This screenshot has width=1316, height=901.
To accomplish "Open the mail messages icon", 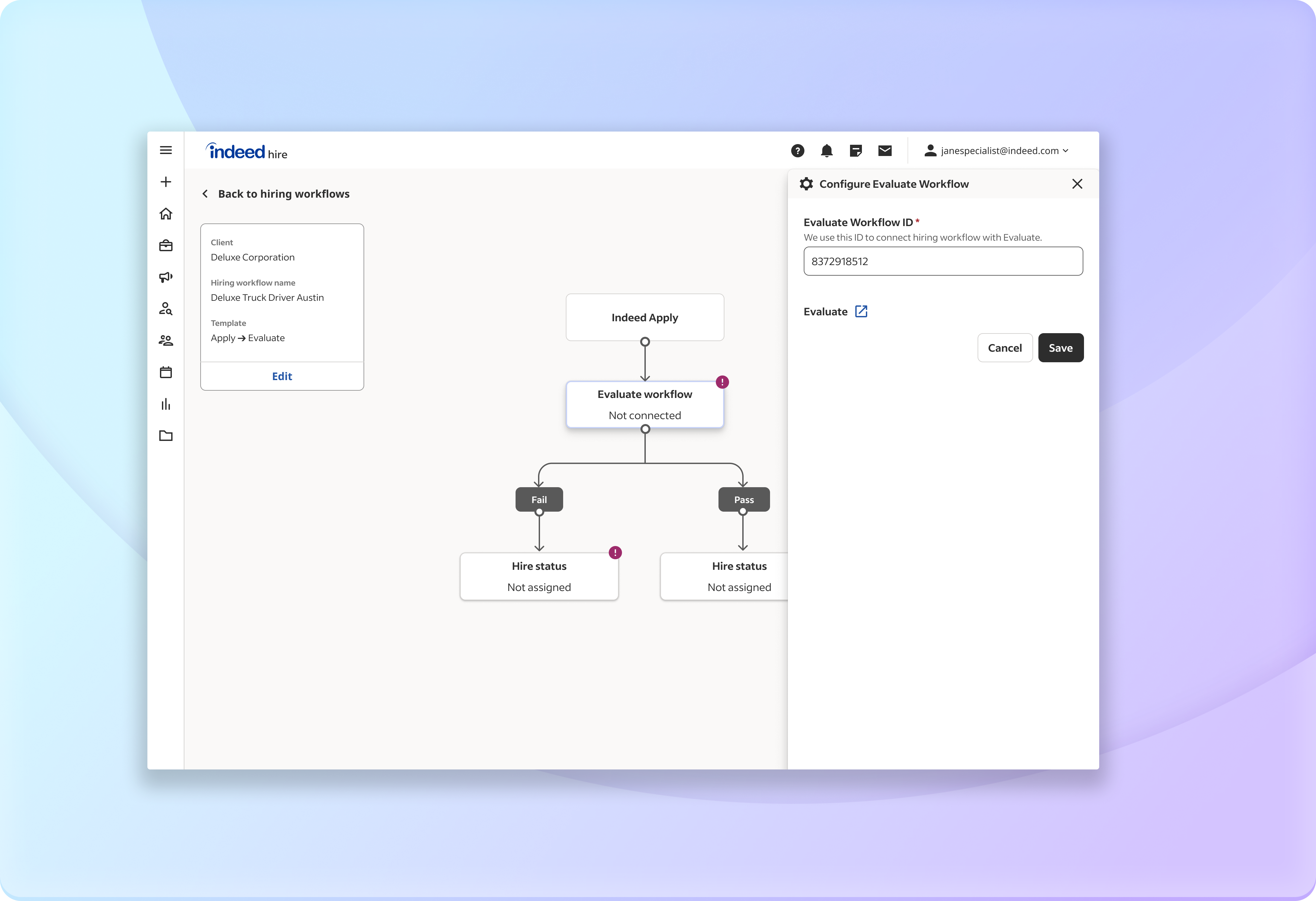I will coord(885,151).
